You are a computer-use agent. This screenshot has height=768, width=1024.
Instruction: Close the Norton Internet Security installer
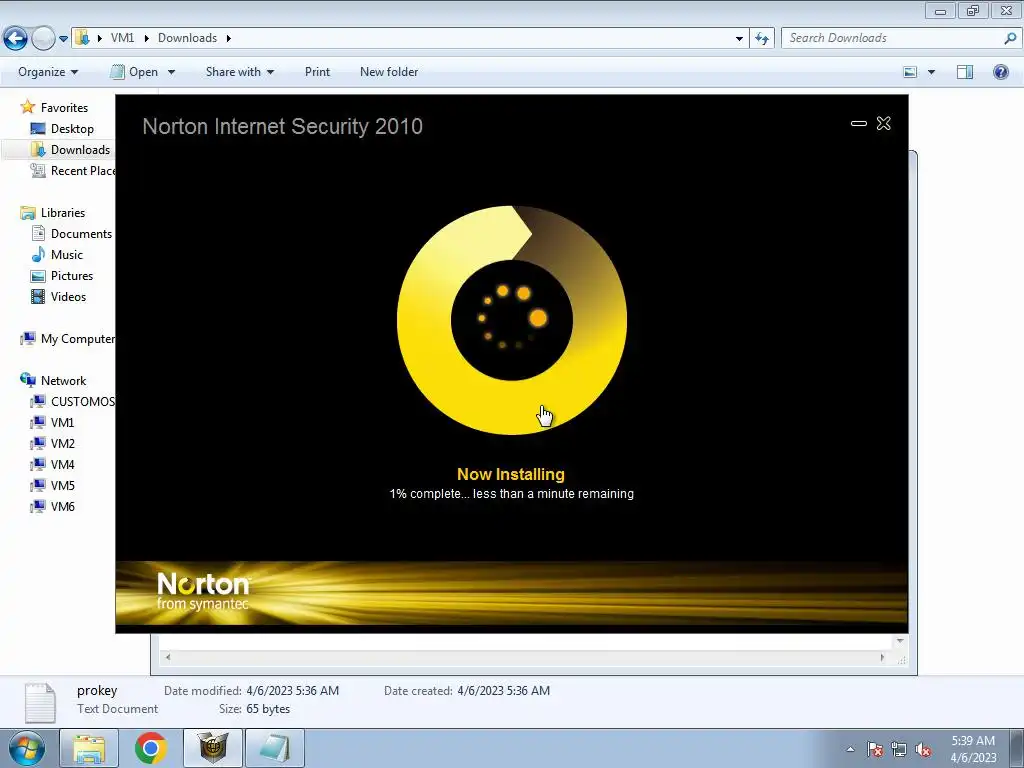click(x=884, y=123)
